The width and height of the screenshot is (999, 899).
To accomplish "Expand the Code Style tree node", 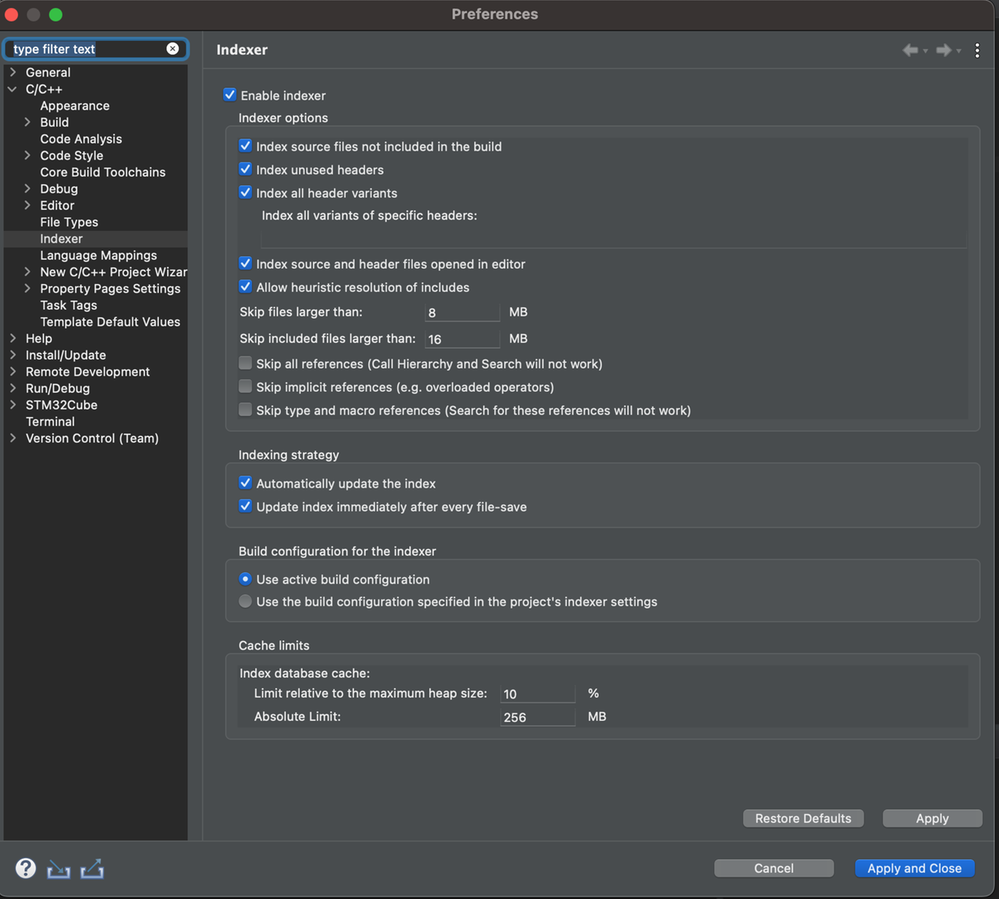I will coord(28,156).
